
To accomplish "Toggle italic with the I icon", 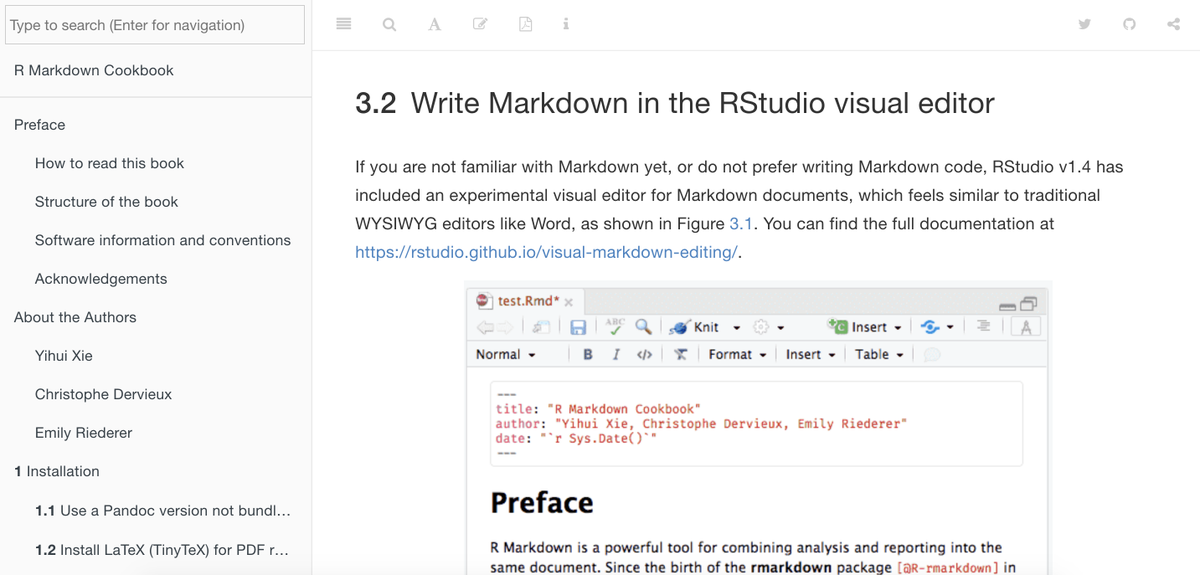I will (x=615, y=354).
